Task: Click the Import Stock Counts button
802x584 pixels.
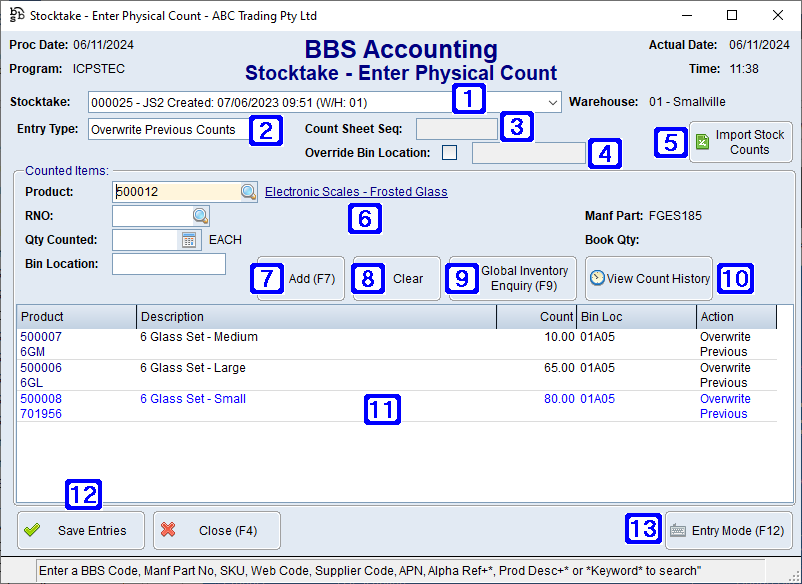Action: coord(741,142)
